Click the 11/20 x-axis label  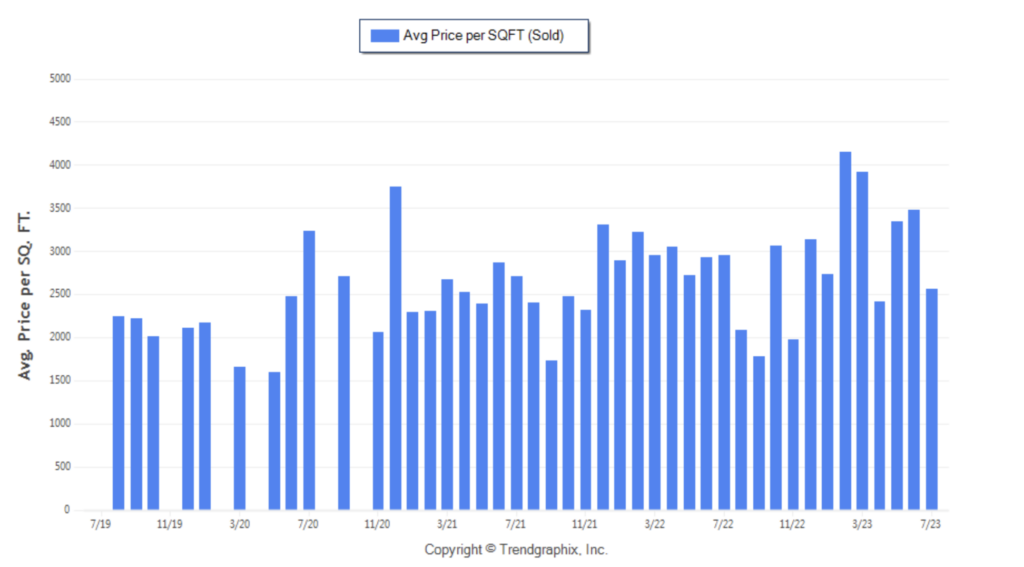[377, 524]
